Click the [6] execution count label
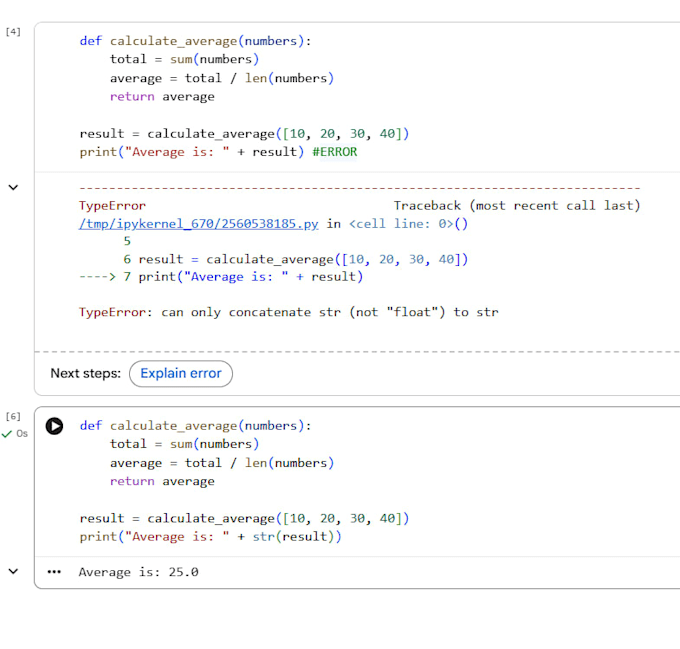This screenshot has width=680, height=649. (13, 417)
